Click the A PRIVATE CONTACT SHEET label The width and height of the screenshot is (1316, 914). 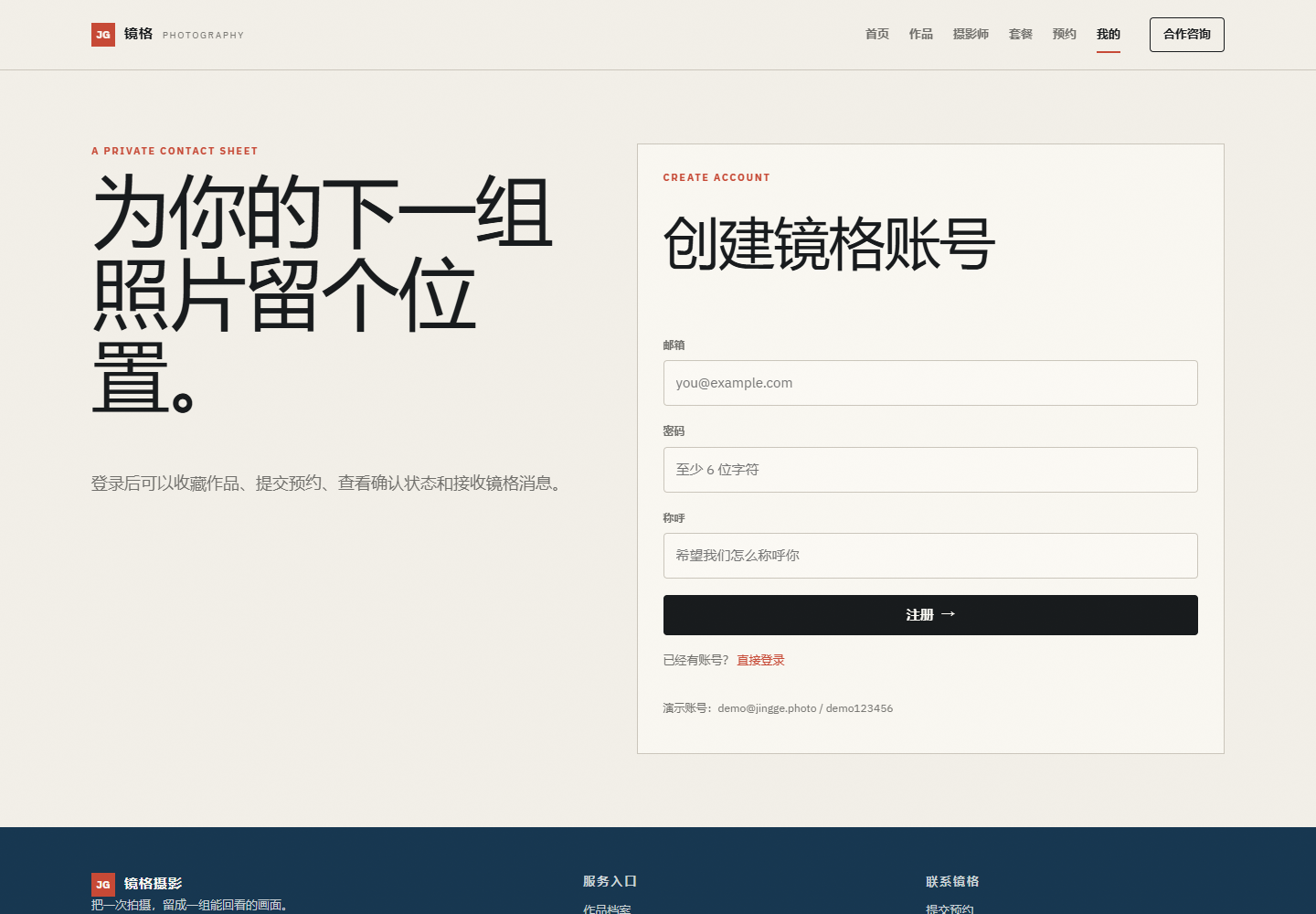point(175,151)
